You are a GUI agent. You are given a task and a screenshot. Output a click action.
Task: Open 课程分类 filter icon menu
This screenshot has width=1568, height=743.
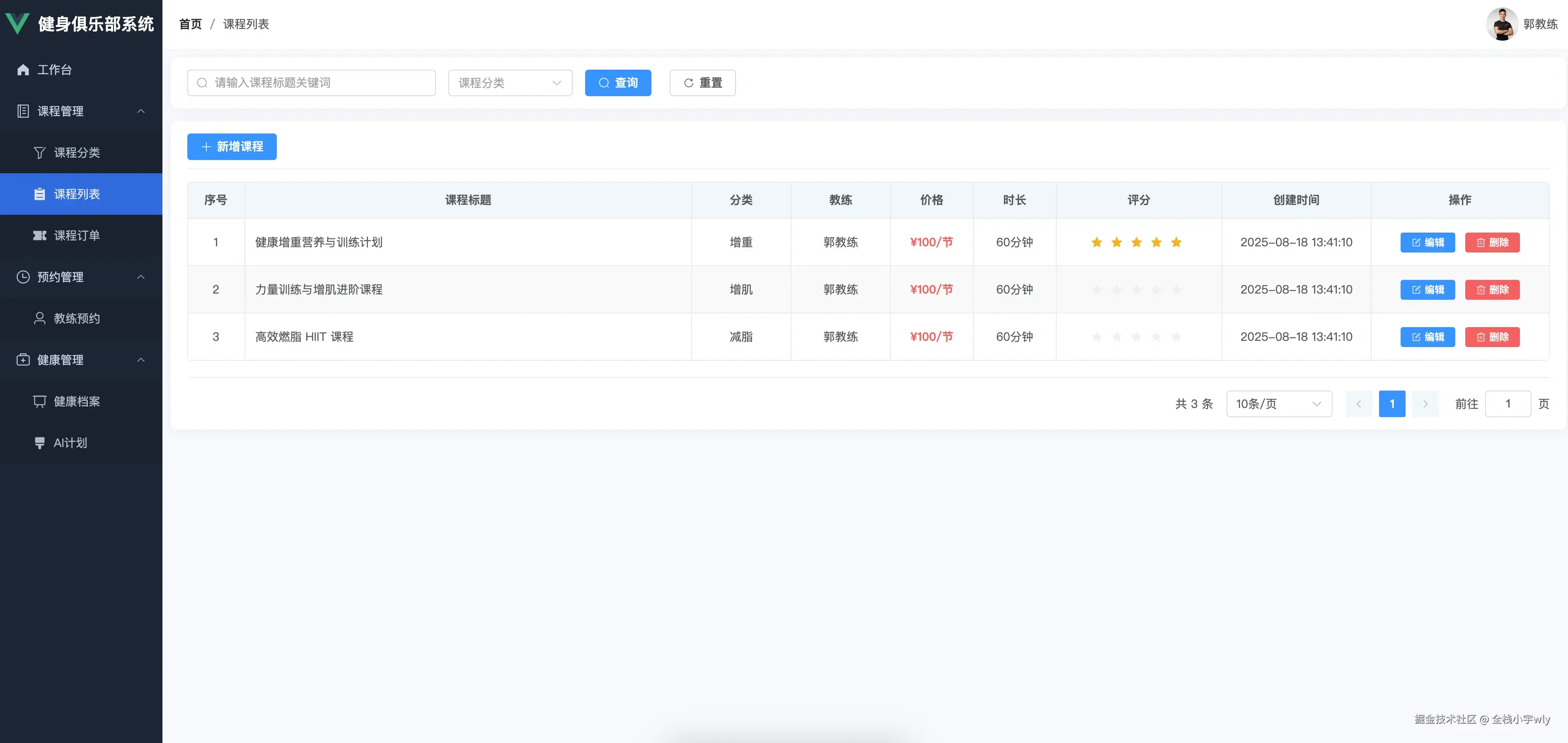[x=39, y=152]
